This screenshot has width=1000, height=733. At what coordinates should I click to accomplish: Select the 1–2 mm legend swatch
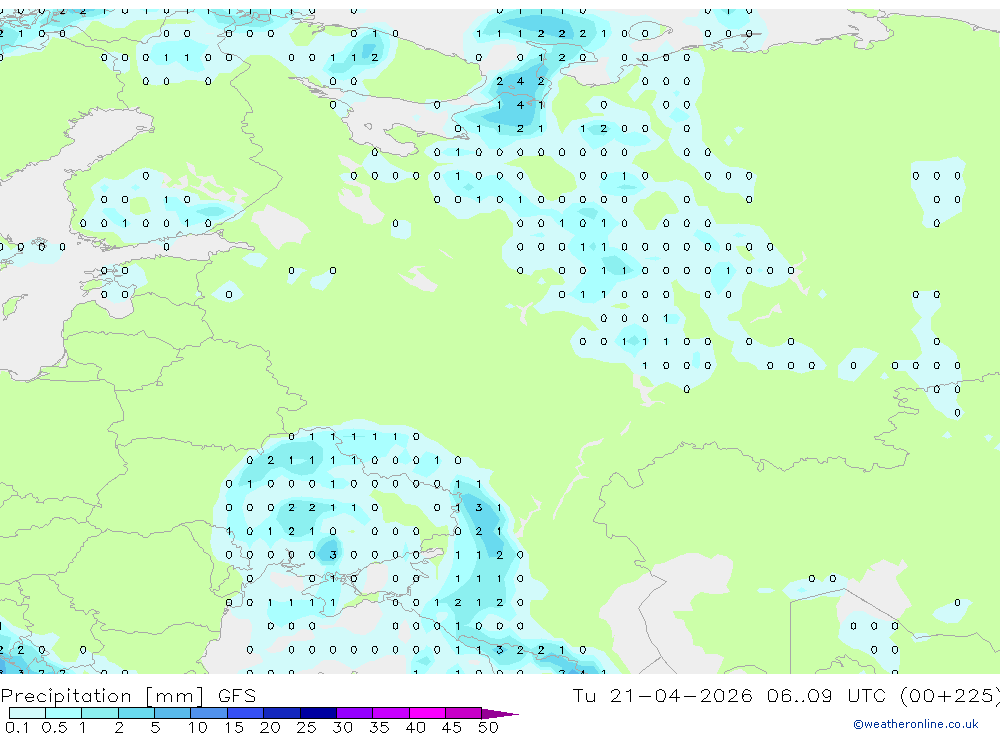[100, 713]
